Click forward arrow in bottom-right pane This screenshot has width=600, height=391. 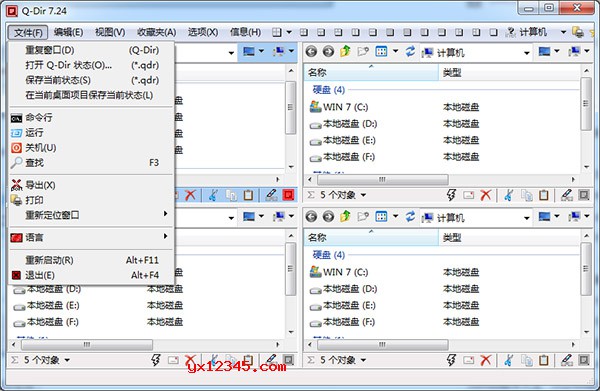[x=328, y=217]
